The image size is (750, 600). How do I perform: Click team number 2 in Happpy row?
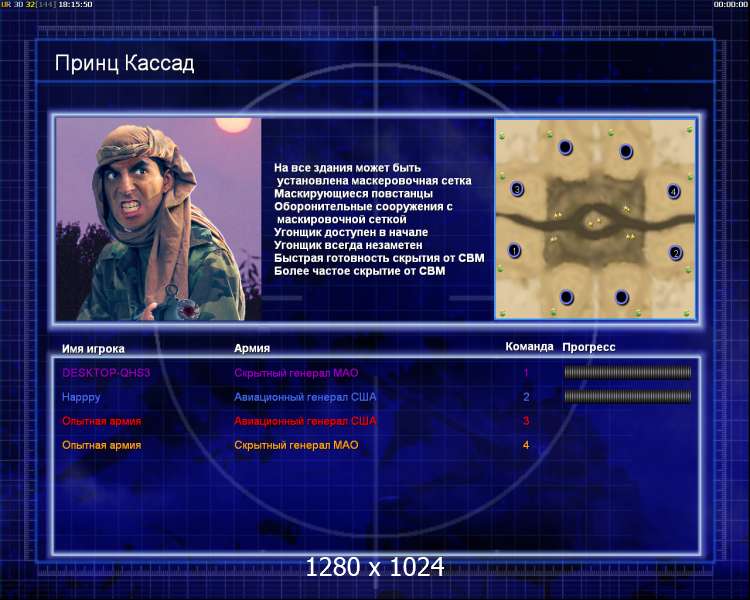click(x=526, y=397)
